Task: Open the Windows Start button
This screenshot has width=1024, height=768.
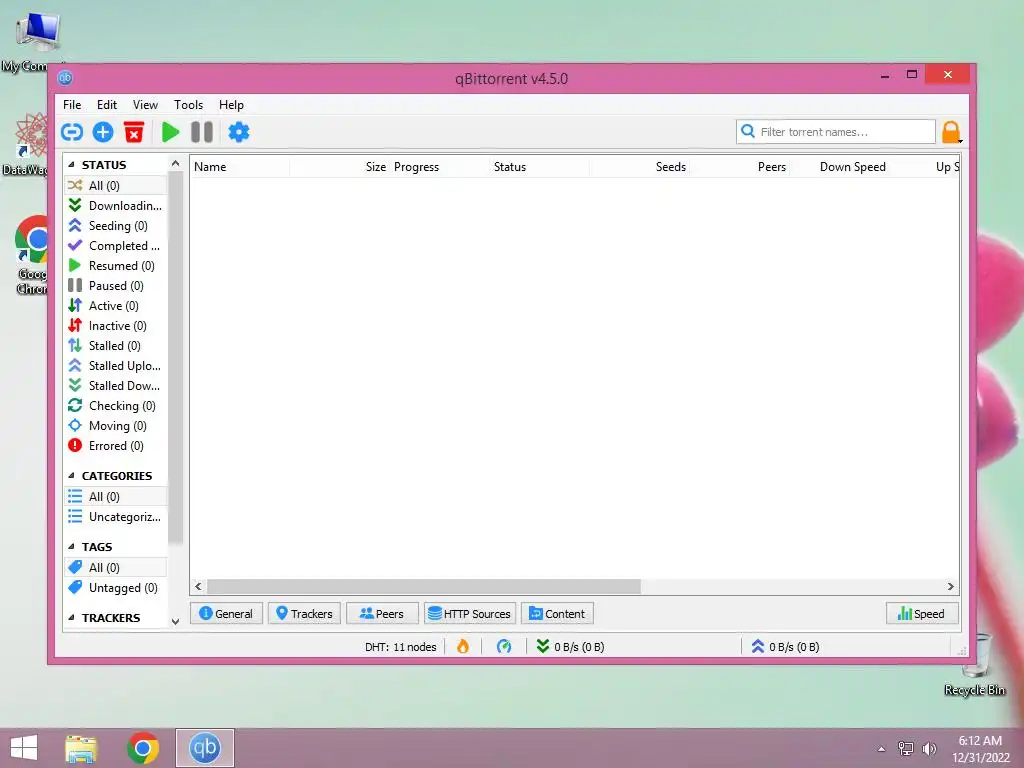Action: click(24, 748)
